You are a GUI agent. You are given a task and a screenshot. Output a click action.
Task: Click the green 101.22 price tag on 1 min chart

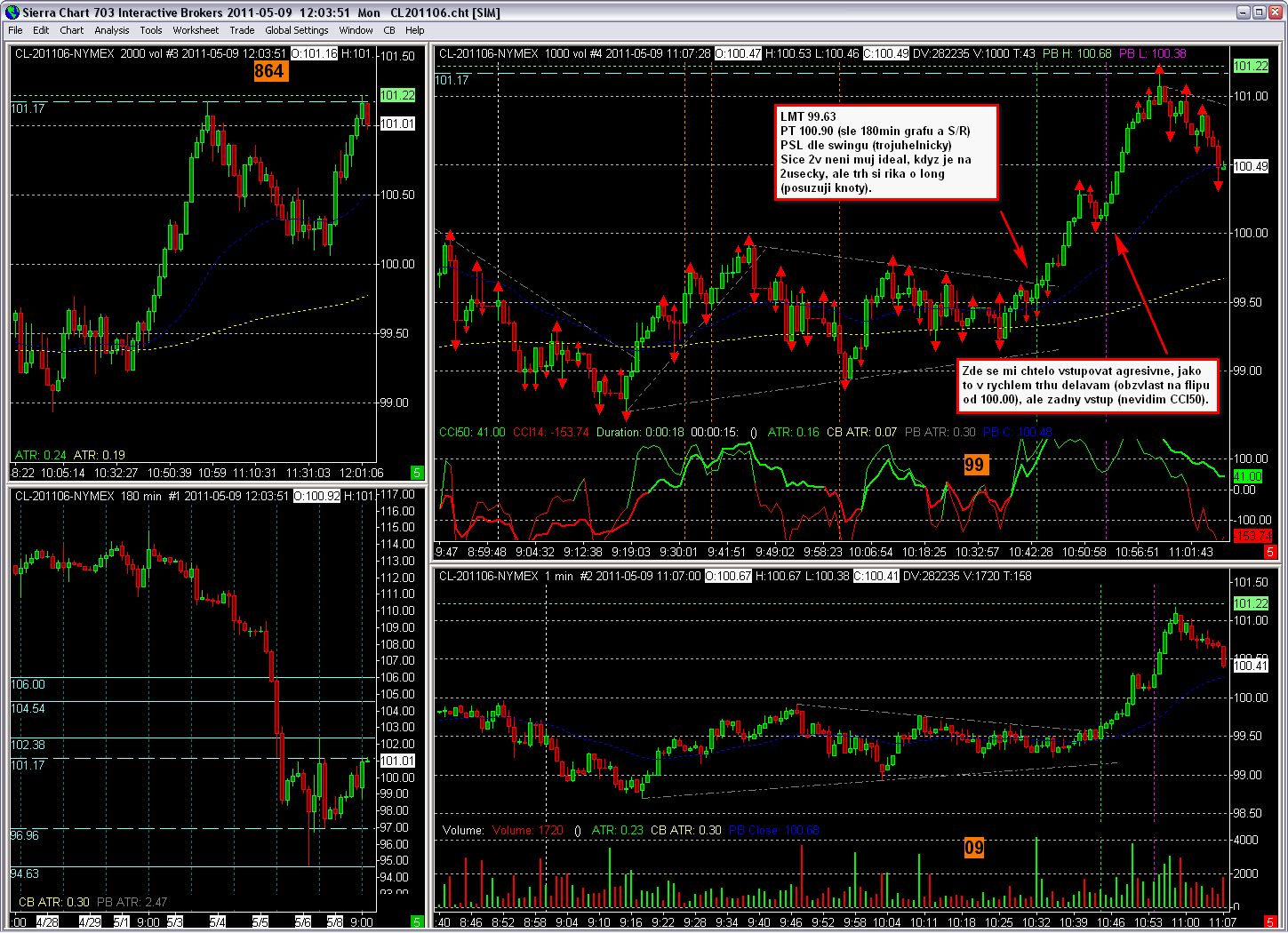coord(1251,603)
